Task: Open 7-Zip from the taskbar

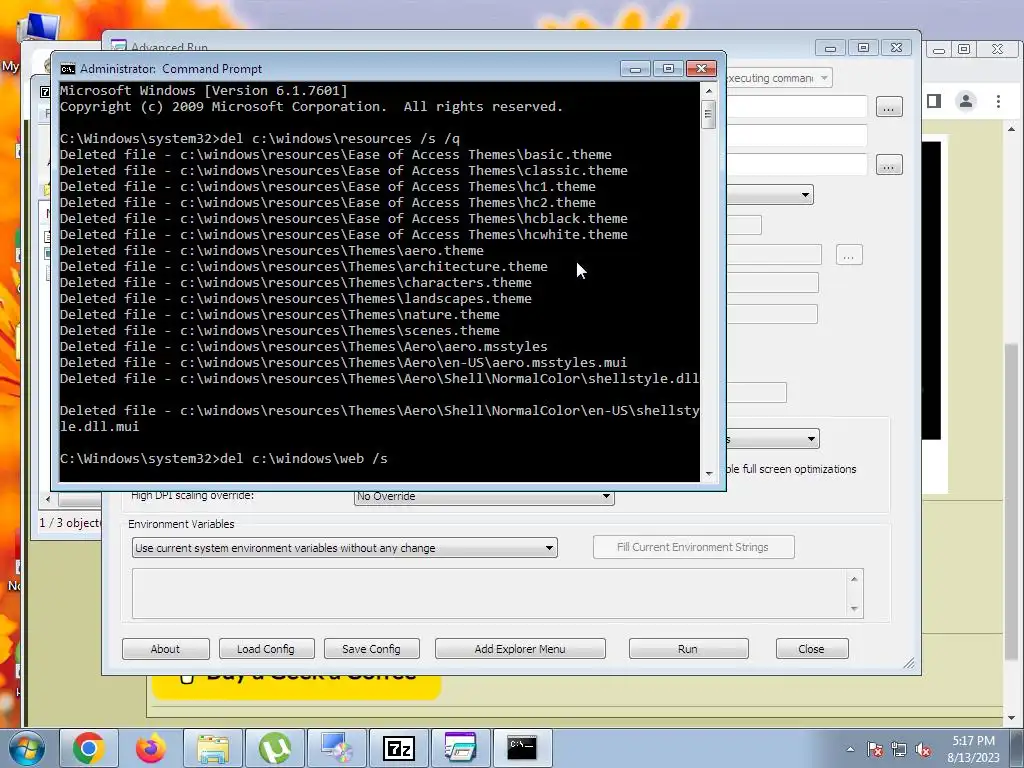Action: point(399,748)
